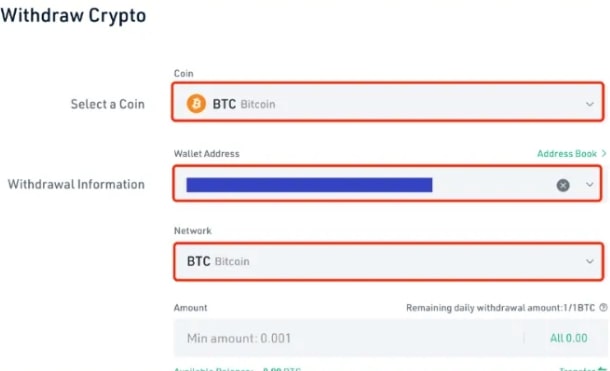Click the arrow icon next to Address Book
The width and height of the screenshot is (610, 371).
click(x=603, y=153)
